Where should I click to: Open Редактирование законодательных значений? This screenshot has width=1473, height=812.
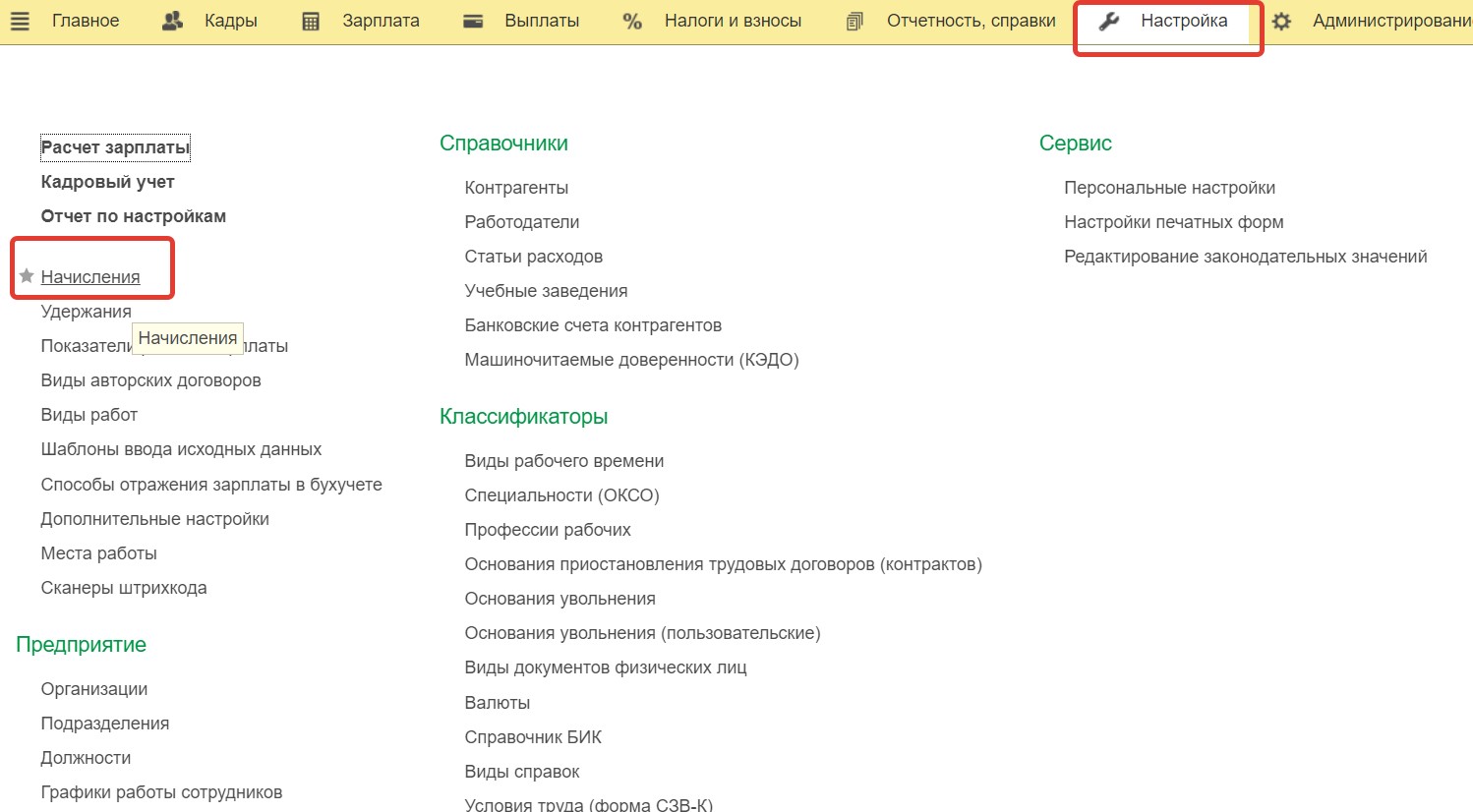[x=1246, y=257]
